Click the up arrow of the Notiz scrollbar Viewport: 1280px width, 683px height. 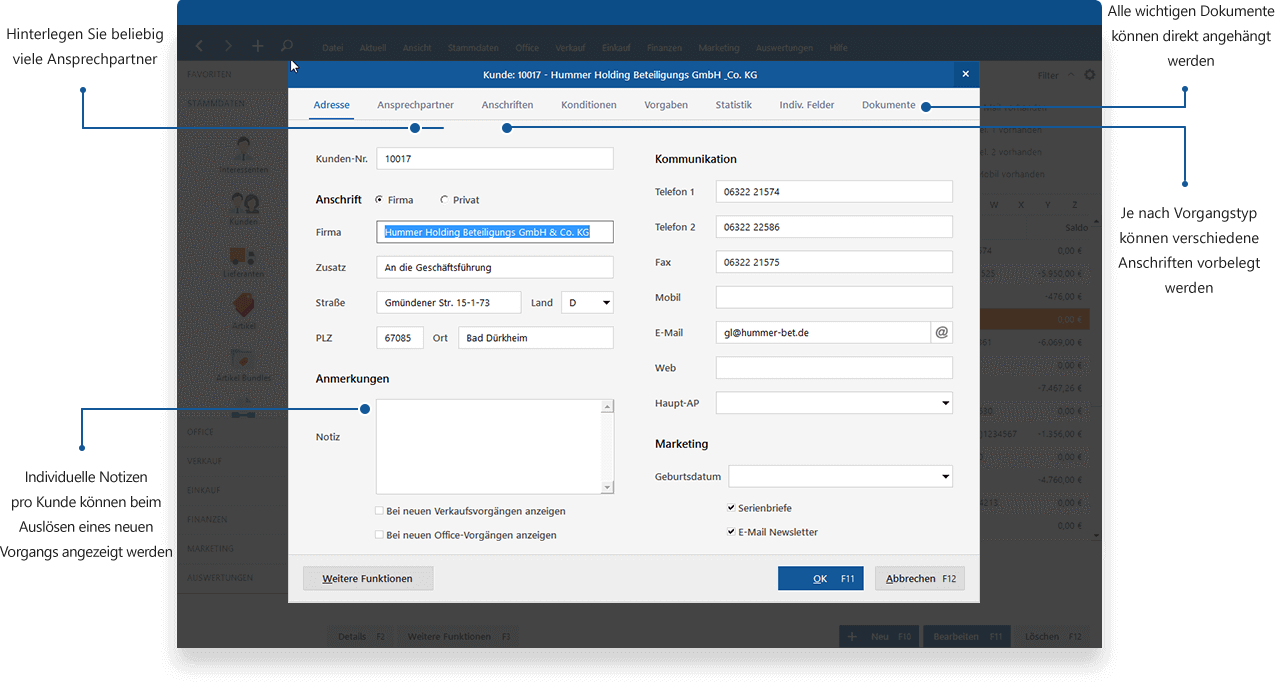pos(607,406)
